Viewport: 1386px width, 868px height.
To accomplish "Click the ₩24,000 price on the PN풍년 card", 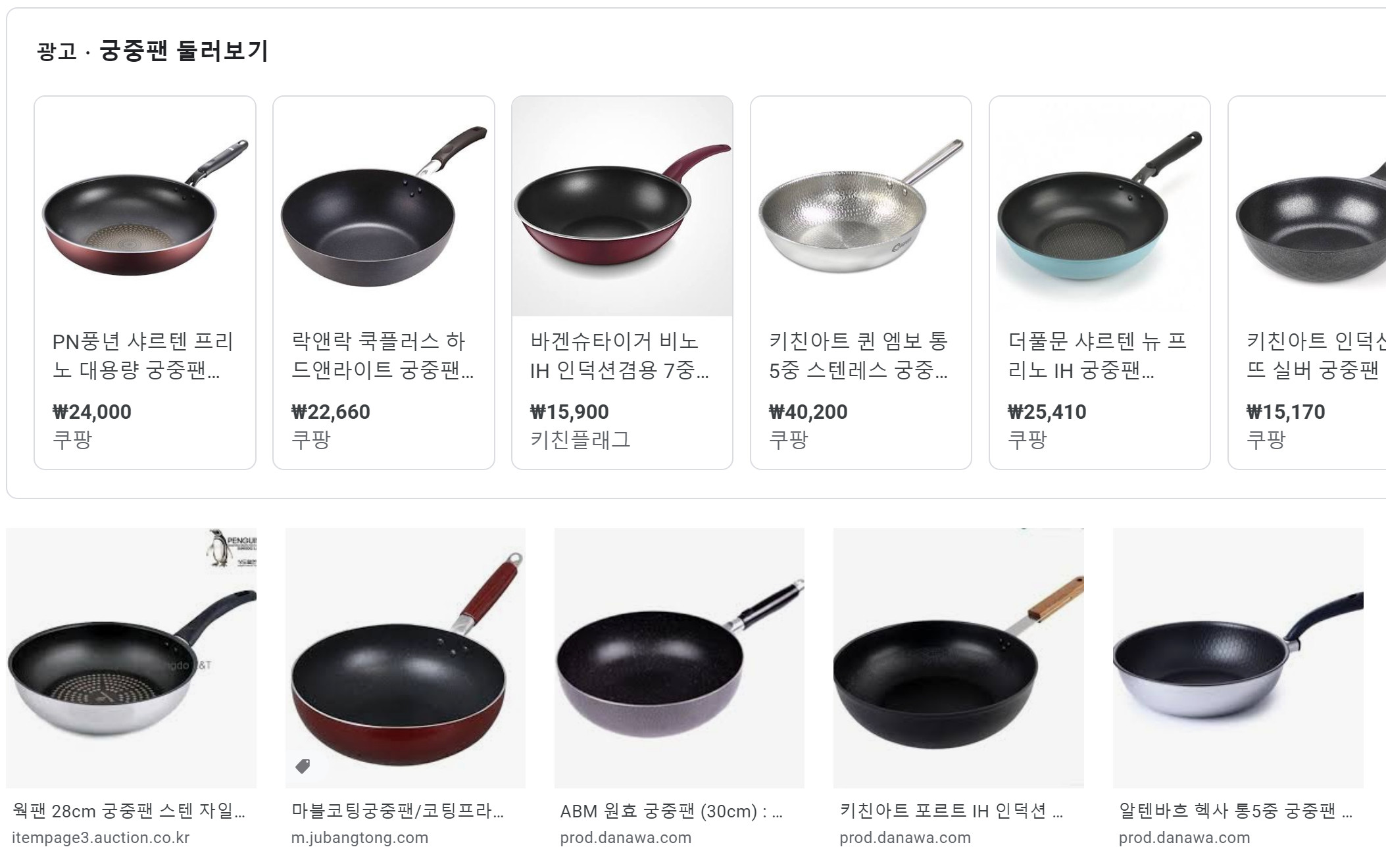I will coord(92,412).
